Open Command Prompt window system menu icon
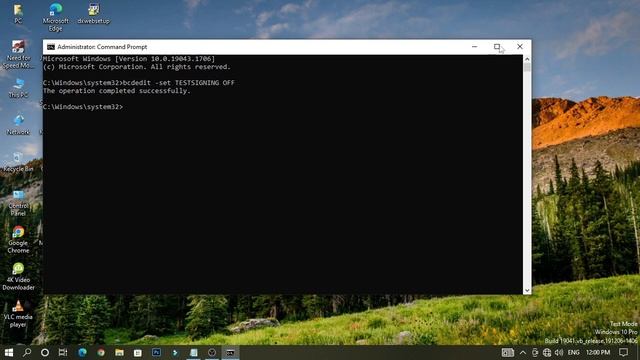This screenshot has height=360, width=640. pyautogui.click(x=51, y=47)
